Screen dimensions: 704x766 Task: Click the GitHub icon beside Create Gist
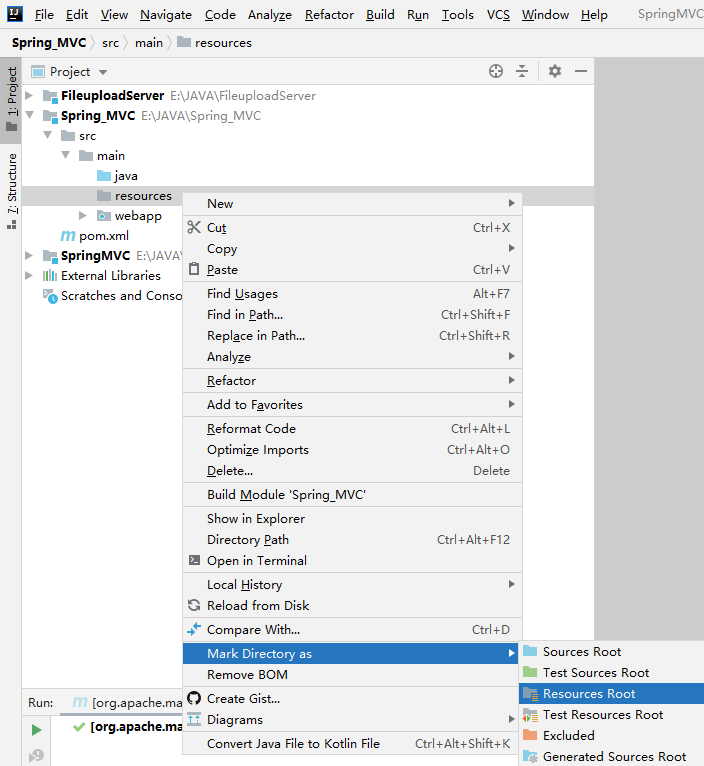click(x=194, y=698)
